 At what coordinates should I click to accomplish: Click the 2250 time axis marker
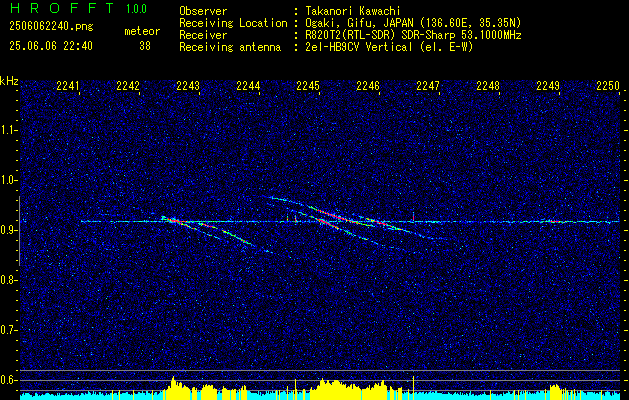[608, 86]
